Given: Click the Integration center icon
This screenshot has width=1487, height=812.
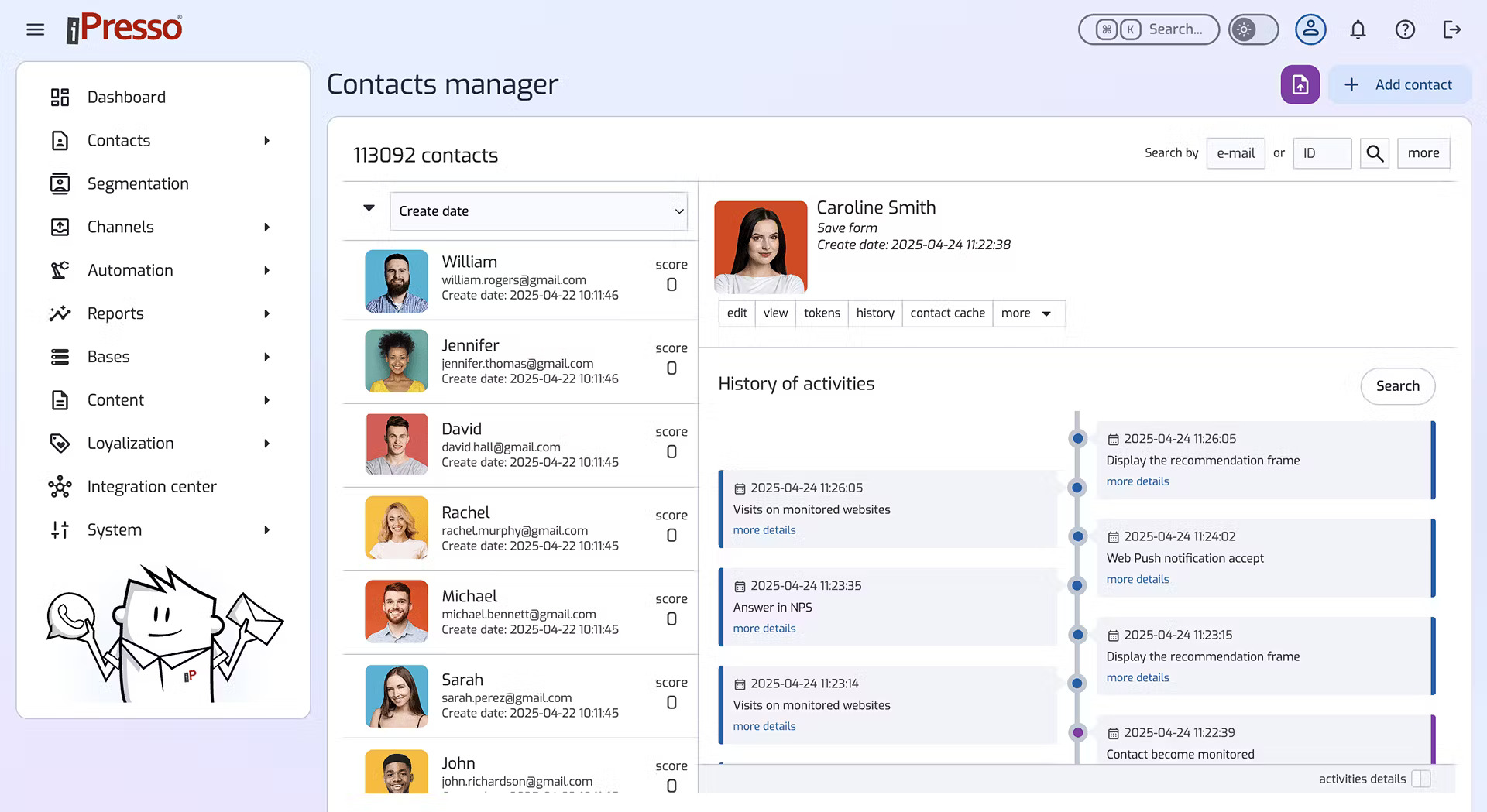Looking at the screenshot, I should pyautogui.click(x=60, y=487).
